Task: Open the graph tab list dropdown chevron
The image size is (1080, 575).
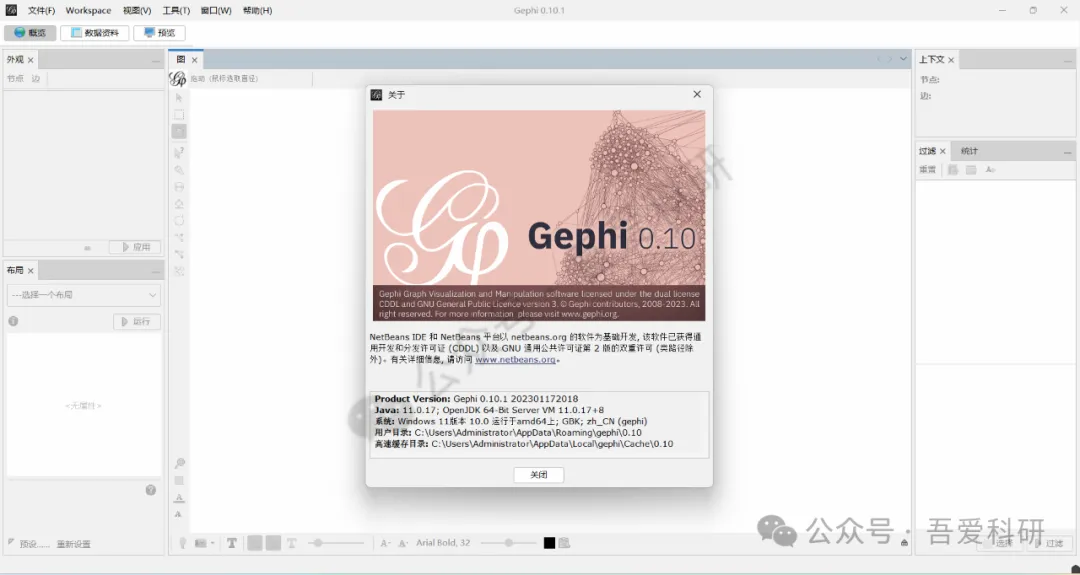Action: tap(903, 59)
